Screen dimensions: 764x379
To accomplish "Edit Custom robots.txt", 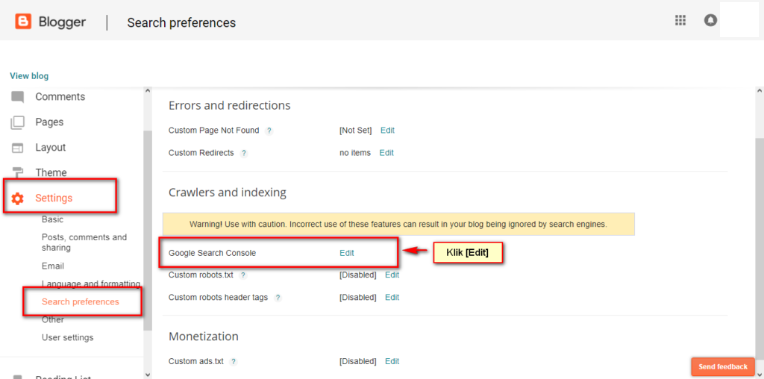I will click(x=392, y=275).
